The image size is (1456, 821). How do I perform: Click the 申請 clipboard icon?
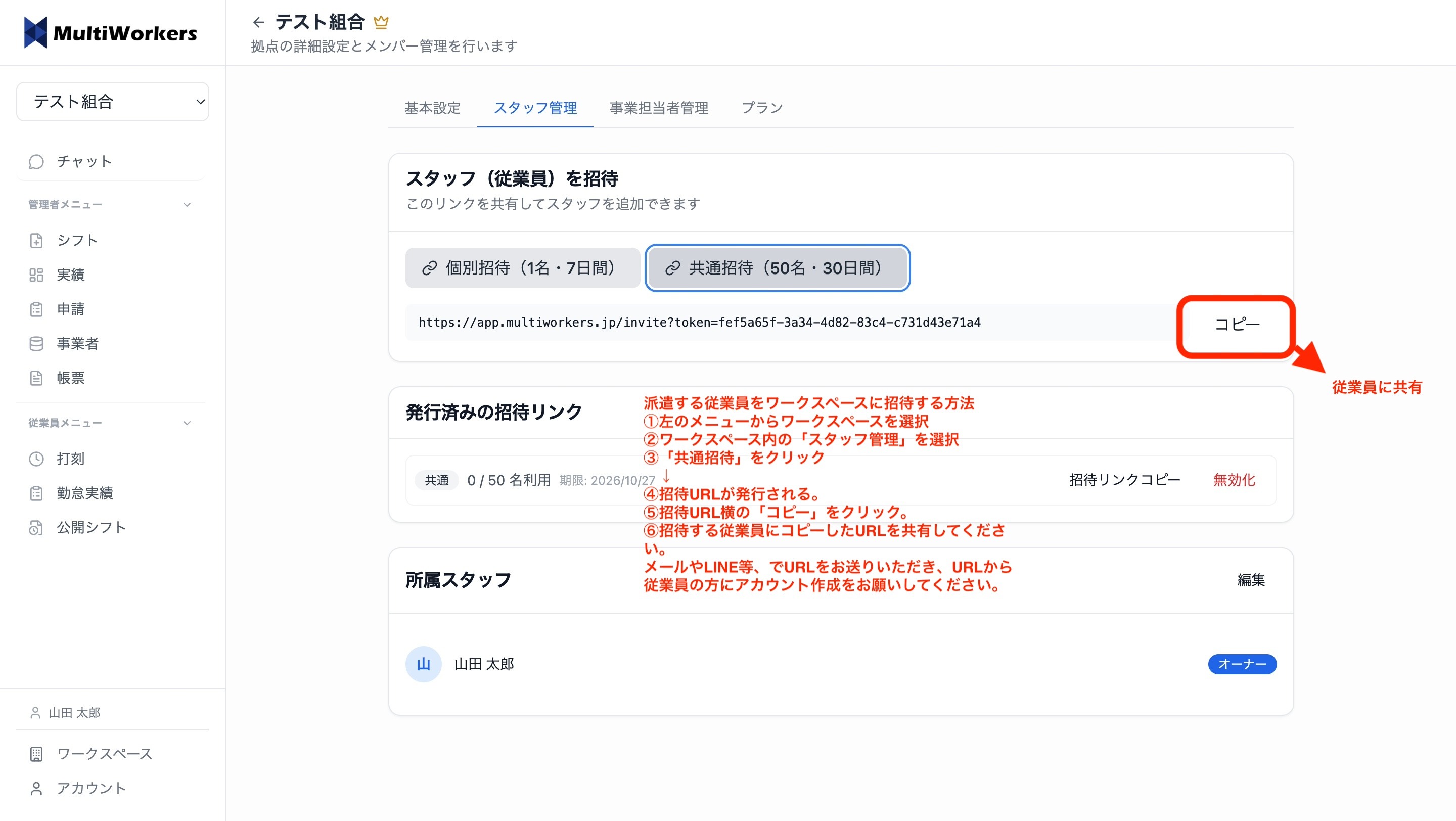(x=36, y=309)
